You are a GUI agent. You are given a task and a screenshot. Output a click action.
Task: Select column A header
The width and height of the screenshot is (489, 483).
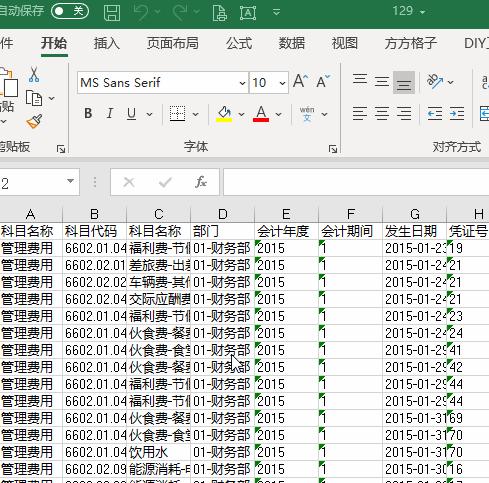[31, 214]
